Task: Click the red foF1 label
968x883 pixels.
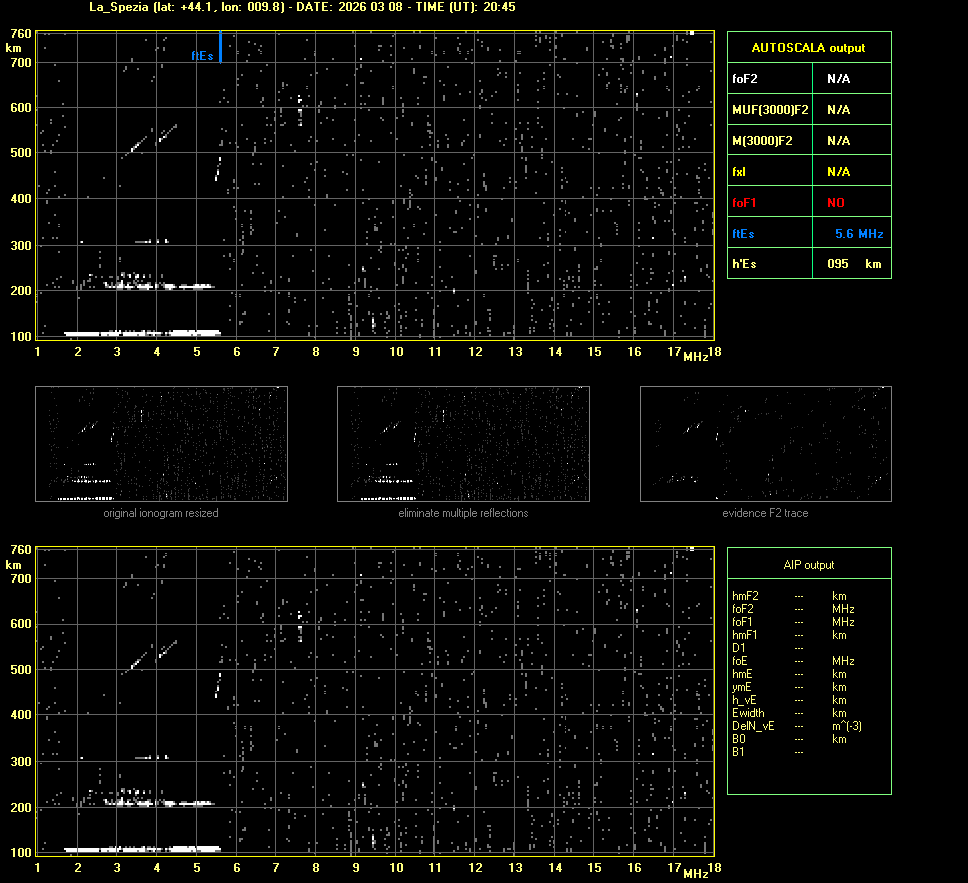Action: coord(745,203)
